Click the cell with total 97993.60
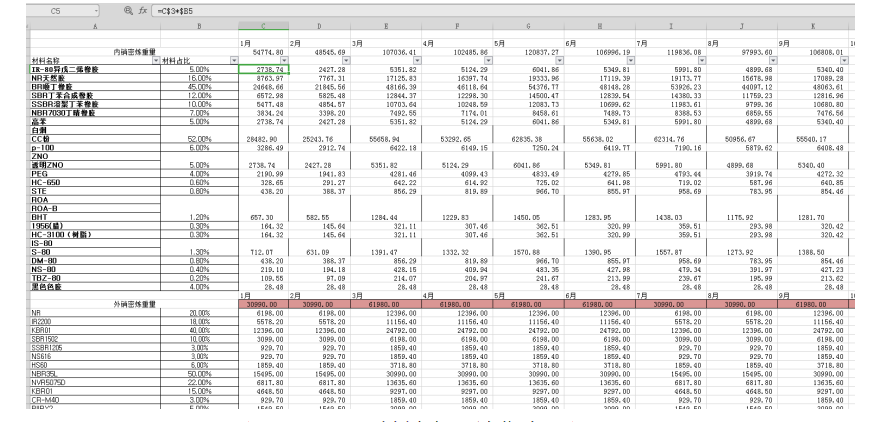 pyautogui.click(x=742, y=52)
